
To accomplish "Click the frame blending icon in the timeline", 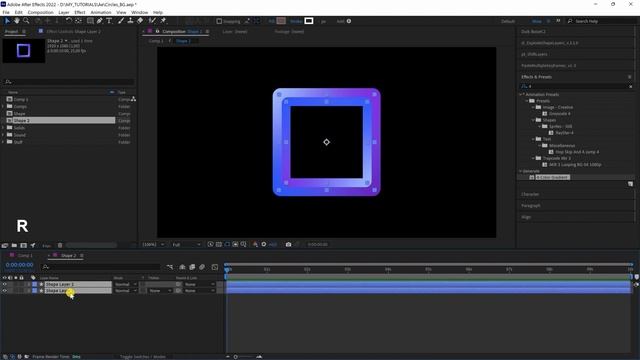I will click(x=192, y=267).
